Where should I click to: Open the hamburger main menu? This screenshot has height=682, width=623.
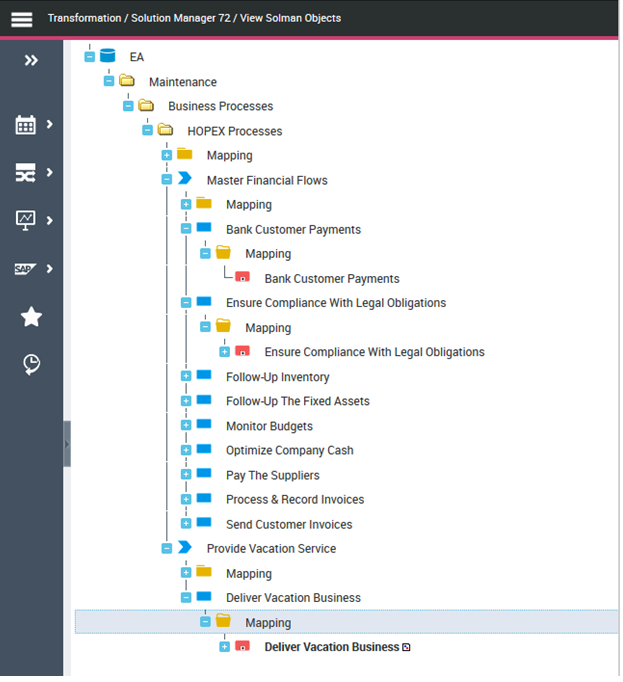coord(21,19)
